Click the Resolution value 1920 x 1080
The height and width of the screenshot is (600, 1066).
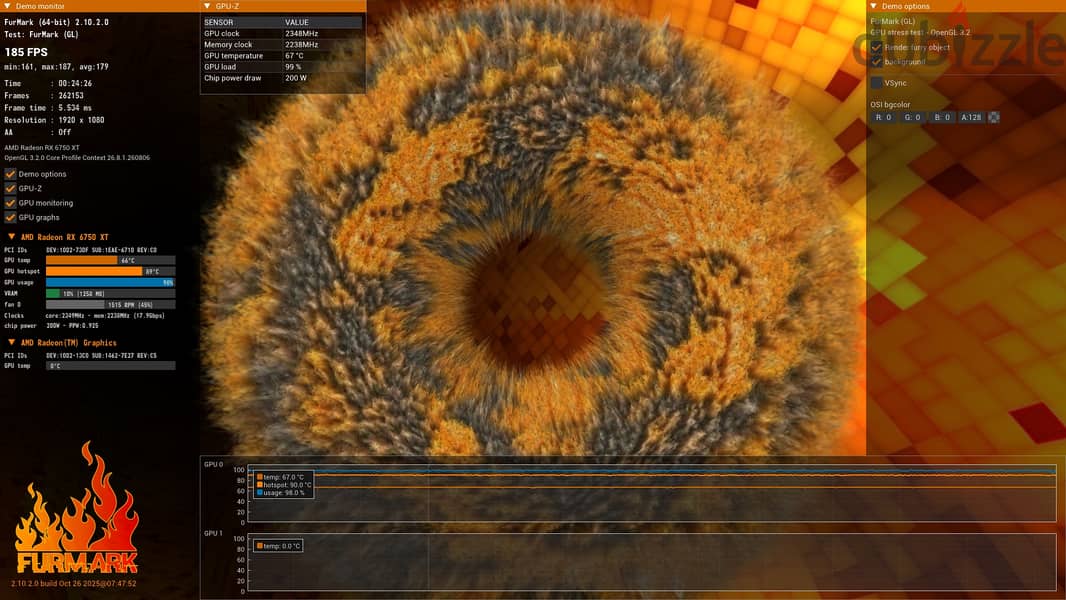click(x=81, y=120)
